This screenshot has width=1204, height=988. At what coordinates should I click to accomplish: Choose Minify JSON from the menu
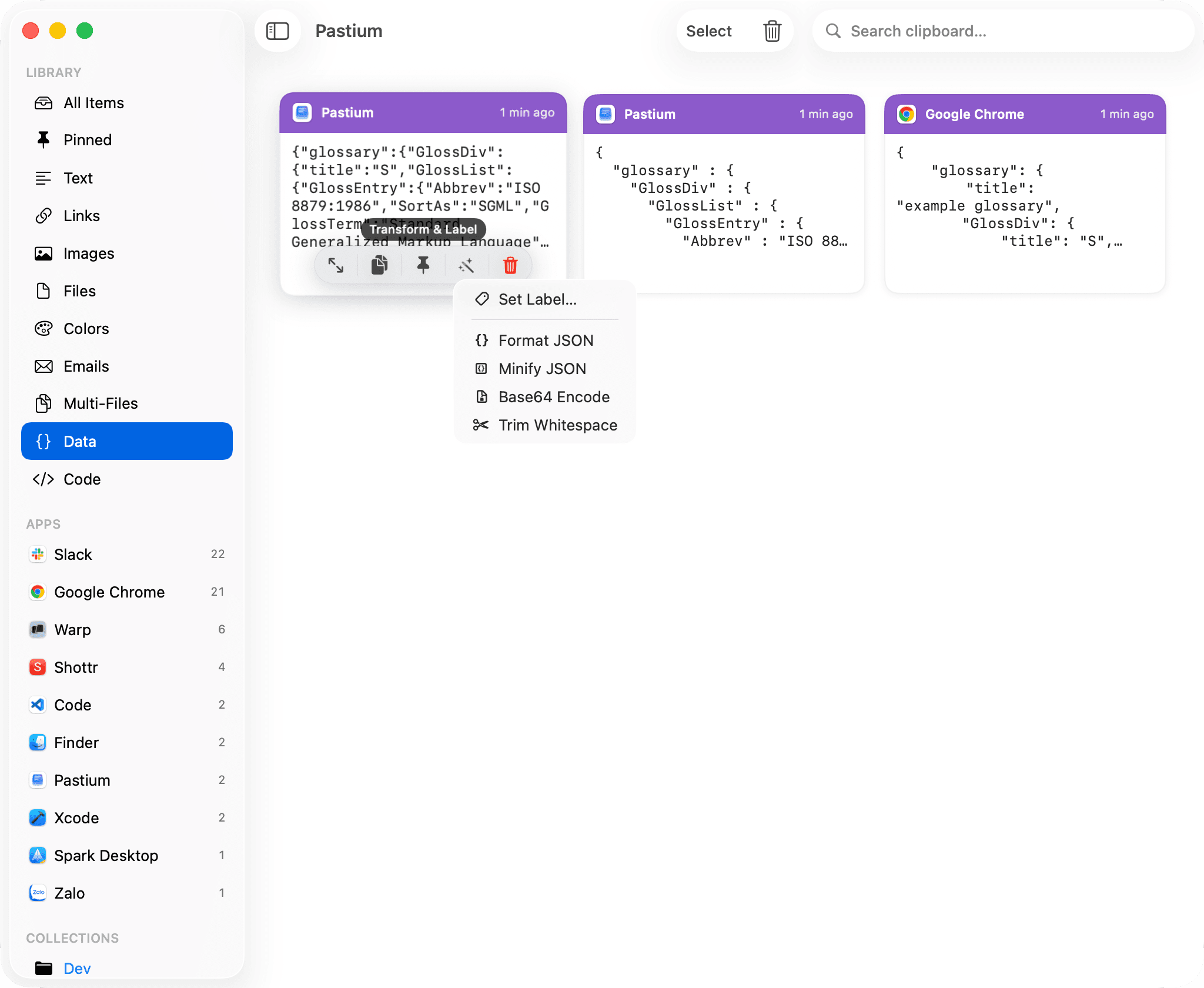coord(544,369)
